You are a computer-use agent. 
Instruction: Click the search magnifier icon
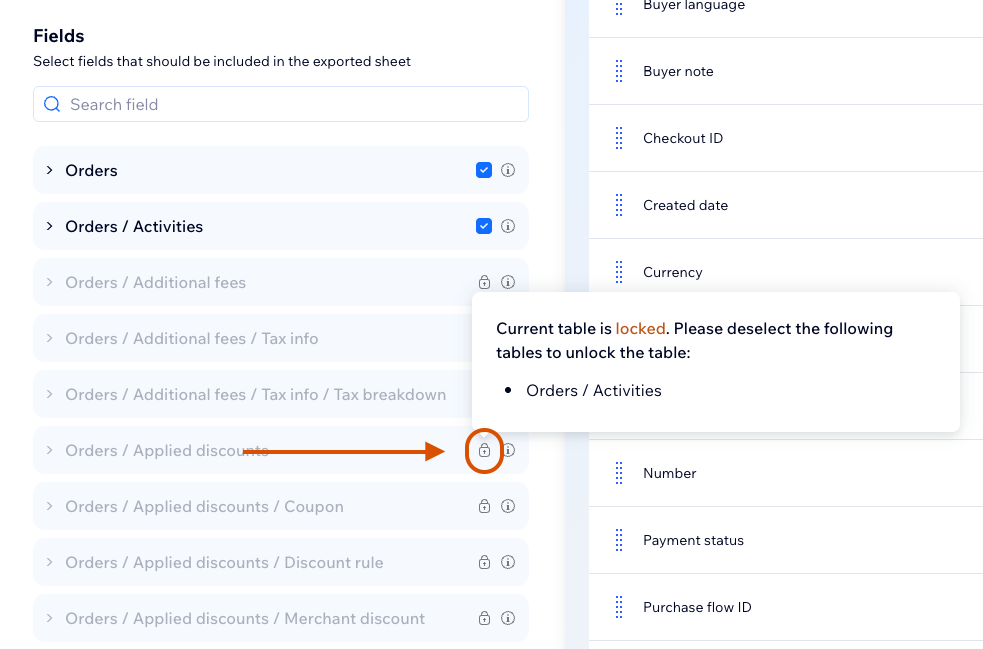[x=52, y=104]
